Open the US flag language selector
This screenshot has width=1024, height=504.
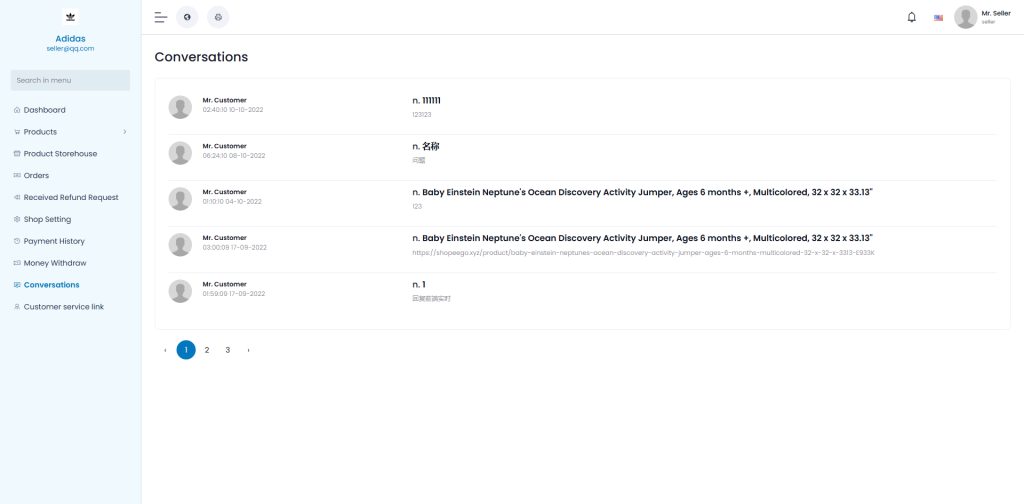click(938, 17)
